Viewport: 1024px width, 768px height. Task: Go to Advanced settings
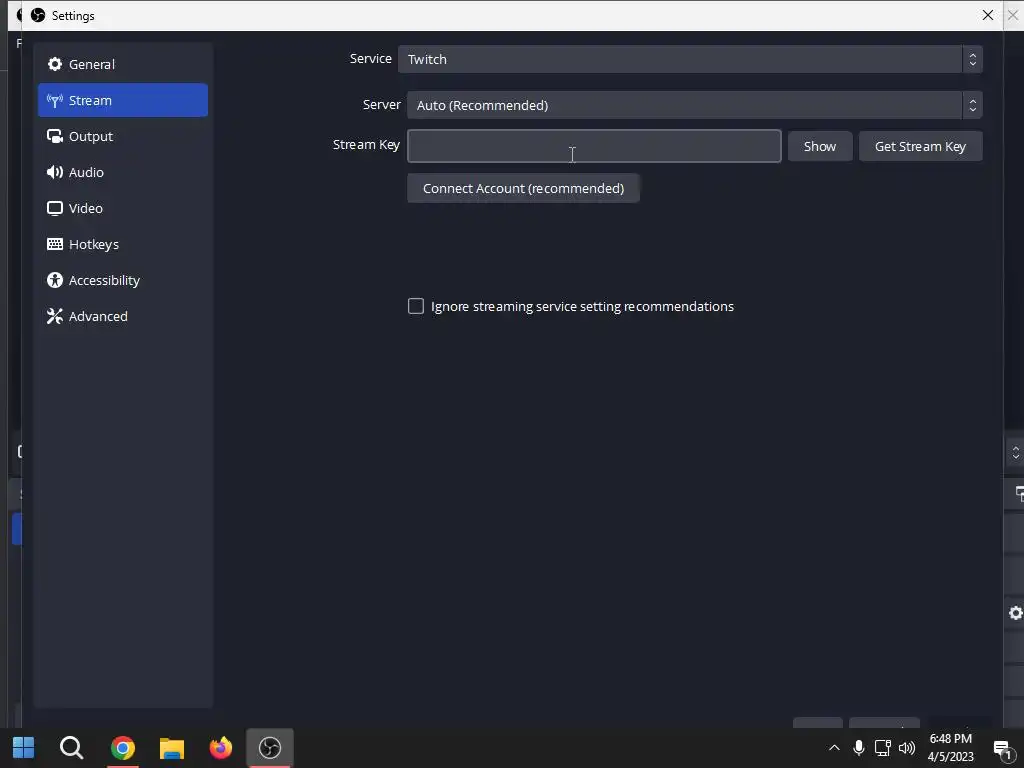123,315
